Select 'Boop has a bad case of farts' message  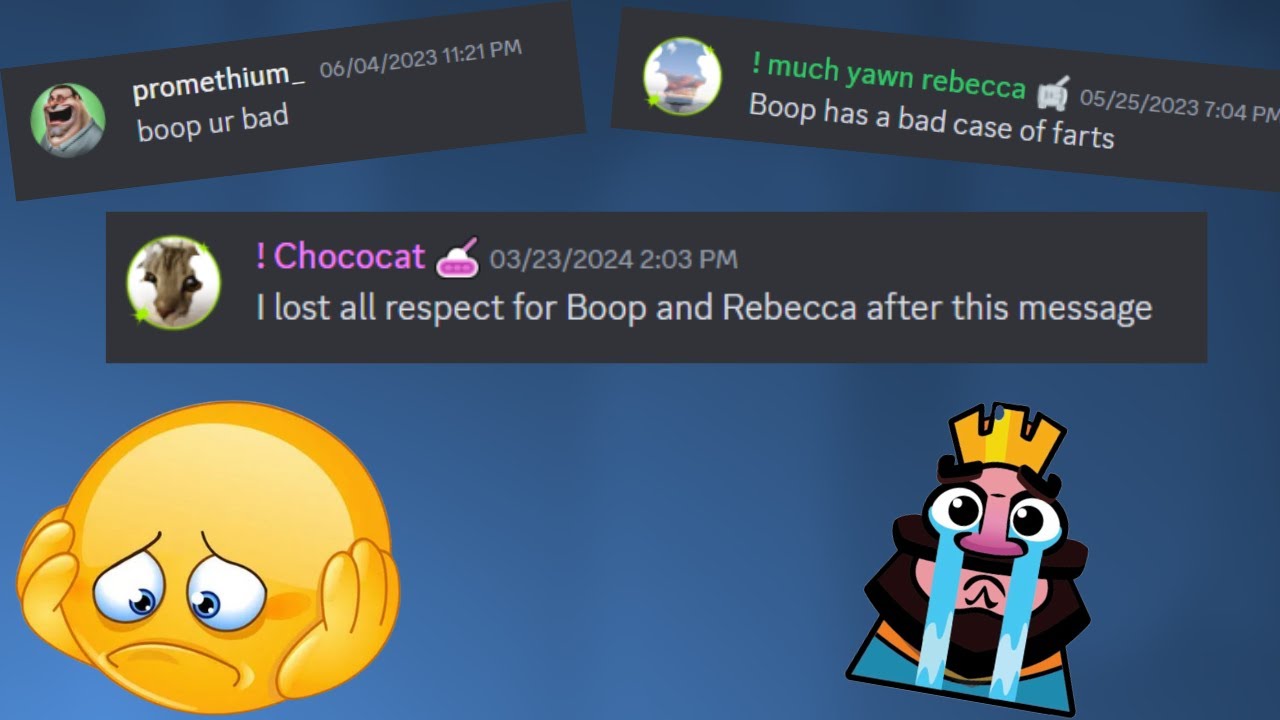pyautogui.click(x=931, y=121)
